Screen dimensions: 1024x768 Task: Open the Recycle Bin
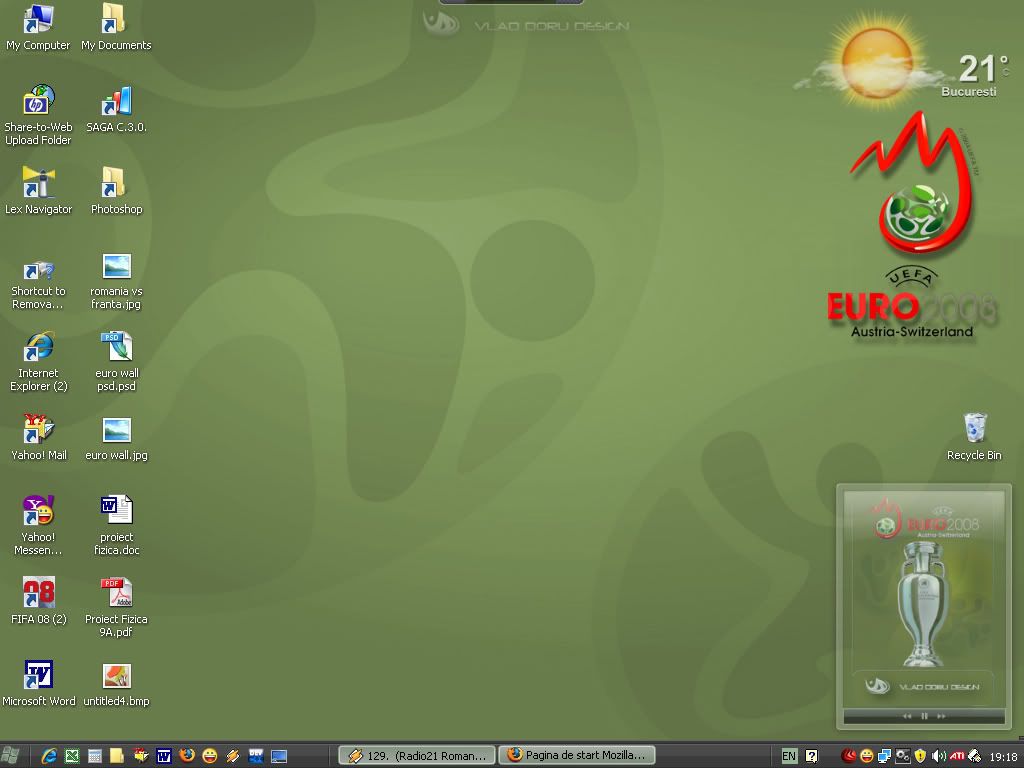pos(973,430)
